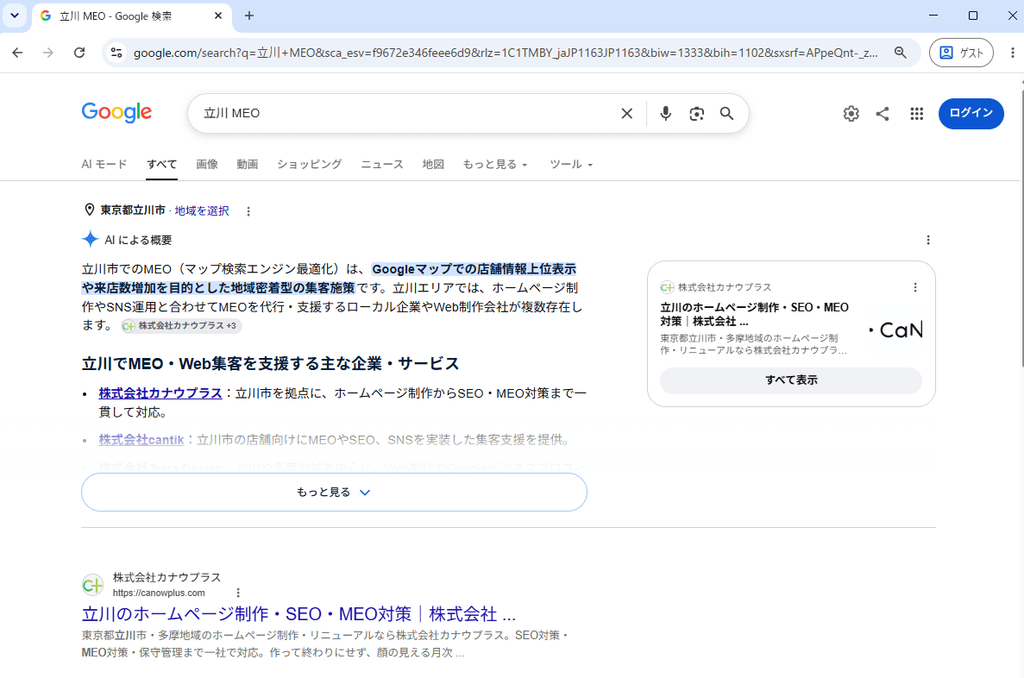The width and height of the screenshot is (1024, 678).
Task: Expand the もっと見る dropdown in tabs
Action: [x=495, y=164]
